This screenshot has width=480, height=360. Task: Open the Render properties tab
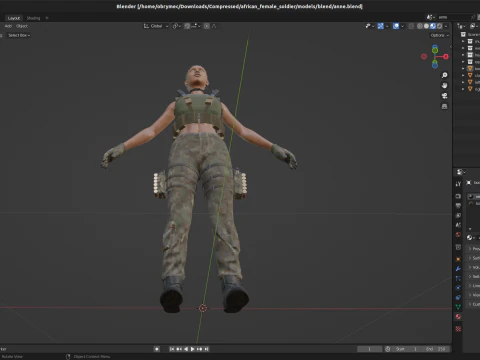point(458,196)
